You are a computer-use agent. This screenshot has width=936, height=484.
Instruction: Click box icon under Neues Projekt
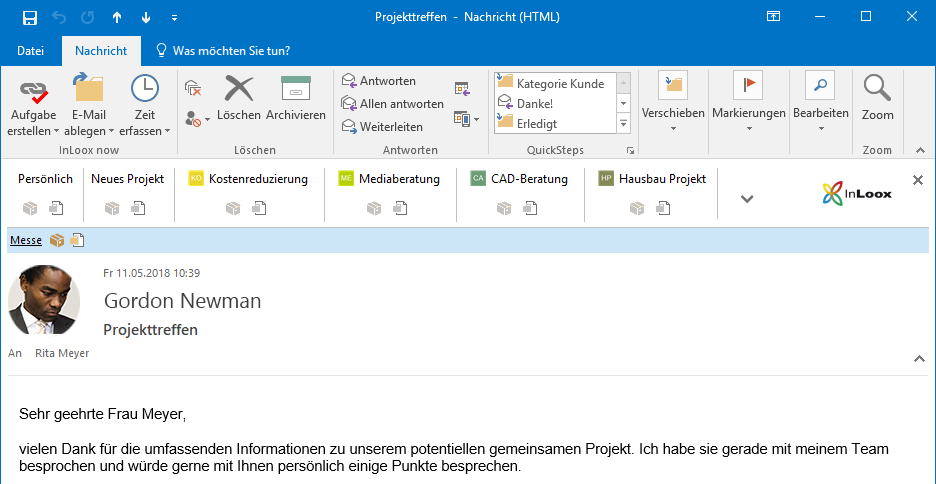click(x=112, y=208)
